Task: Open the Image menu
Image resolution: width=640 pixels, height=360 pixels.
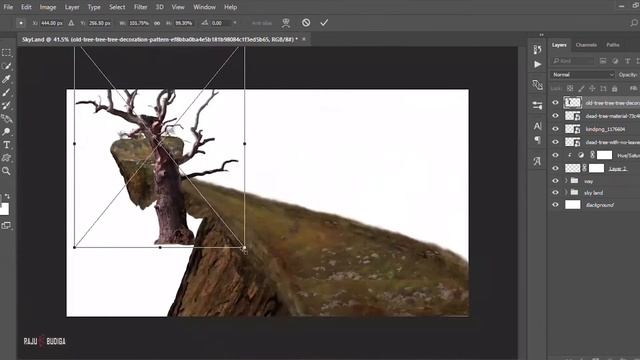Action: 48,7
